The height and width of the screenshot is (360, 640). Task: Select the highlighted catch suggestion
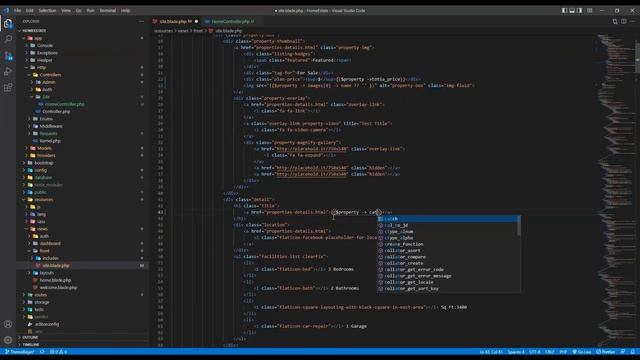click(448, 219)
